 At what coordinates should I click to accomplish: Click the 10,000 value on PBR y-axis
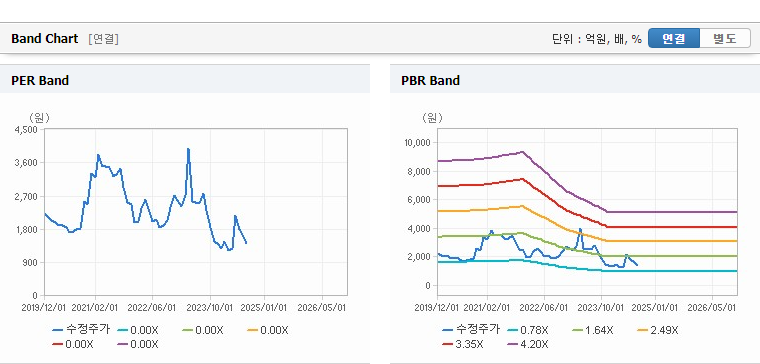click(x=417, y=142)
